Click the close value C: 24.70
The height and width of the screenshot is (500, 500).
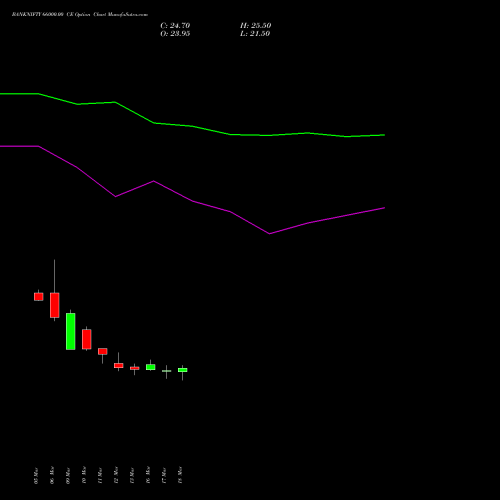coord(175,26)
